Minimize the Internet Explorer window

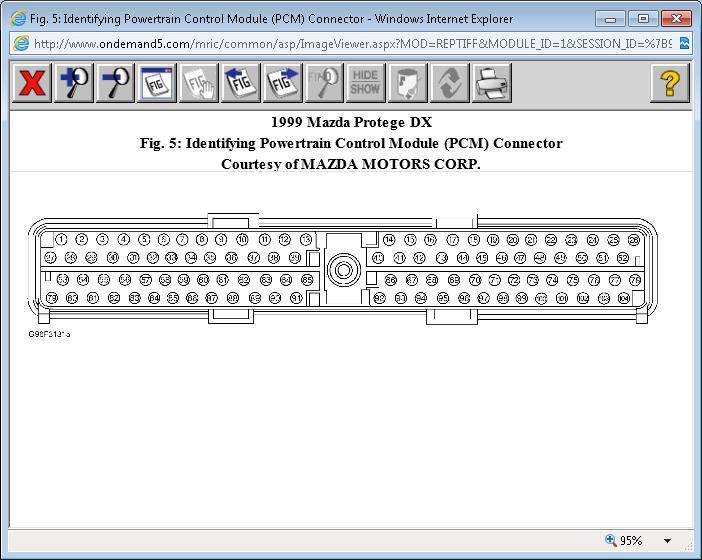click(x=610, y=19)
